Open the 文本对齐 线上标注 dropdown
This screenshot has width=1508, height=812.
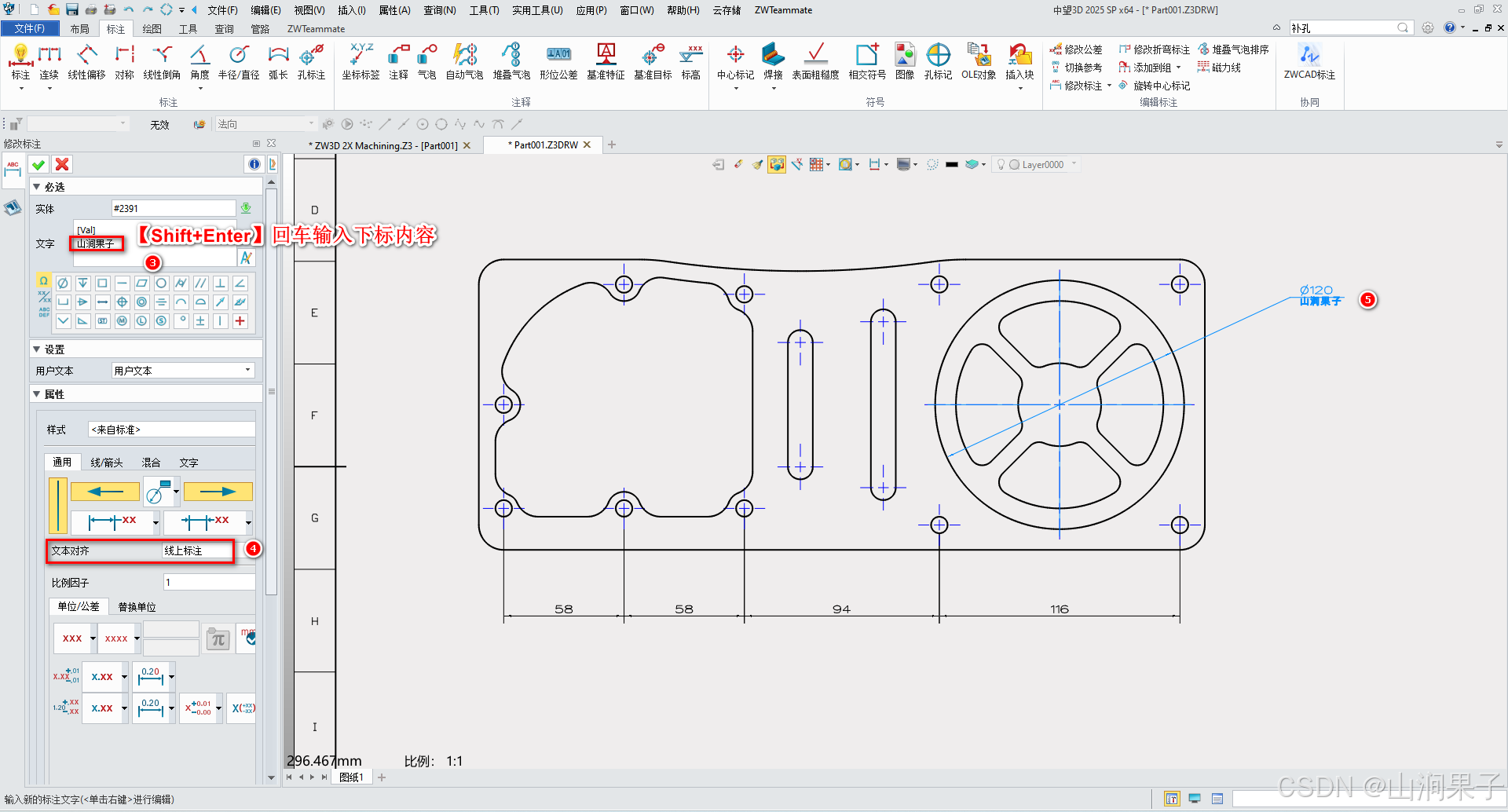[x=197, y=551]
